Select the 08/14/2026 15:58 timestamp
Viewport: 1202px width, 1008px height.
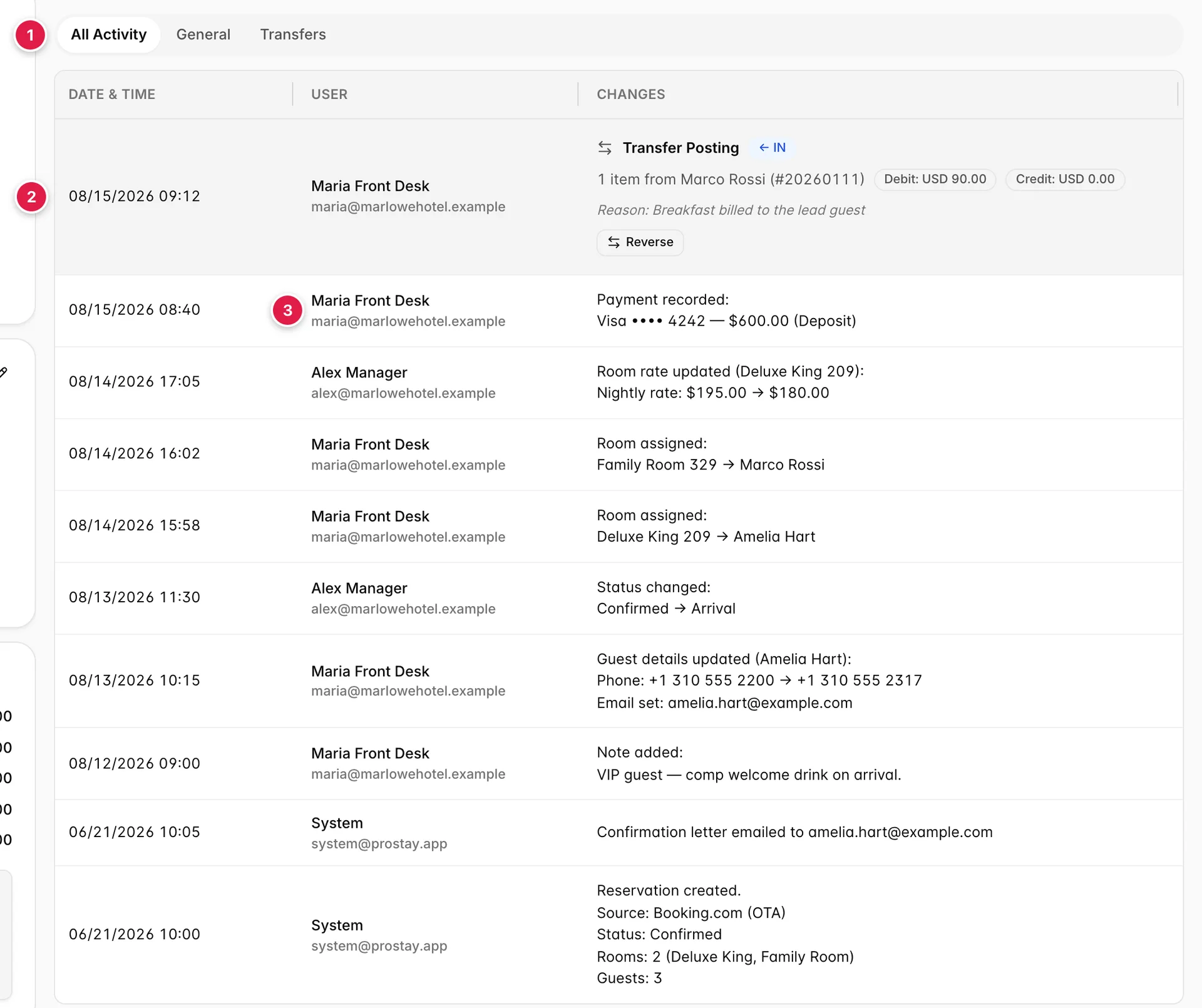pos(135,525)
